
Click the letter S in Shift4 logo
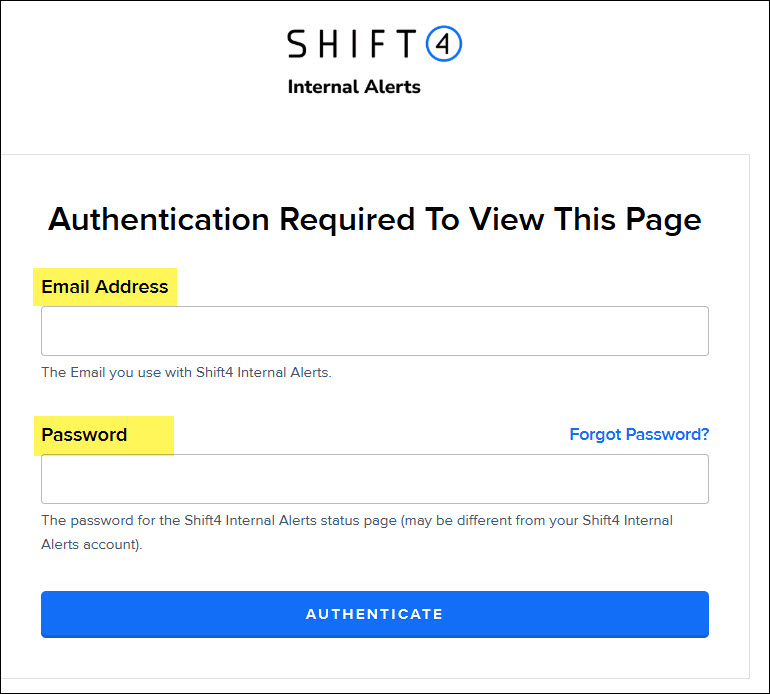click(299, 44)
